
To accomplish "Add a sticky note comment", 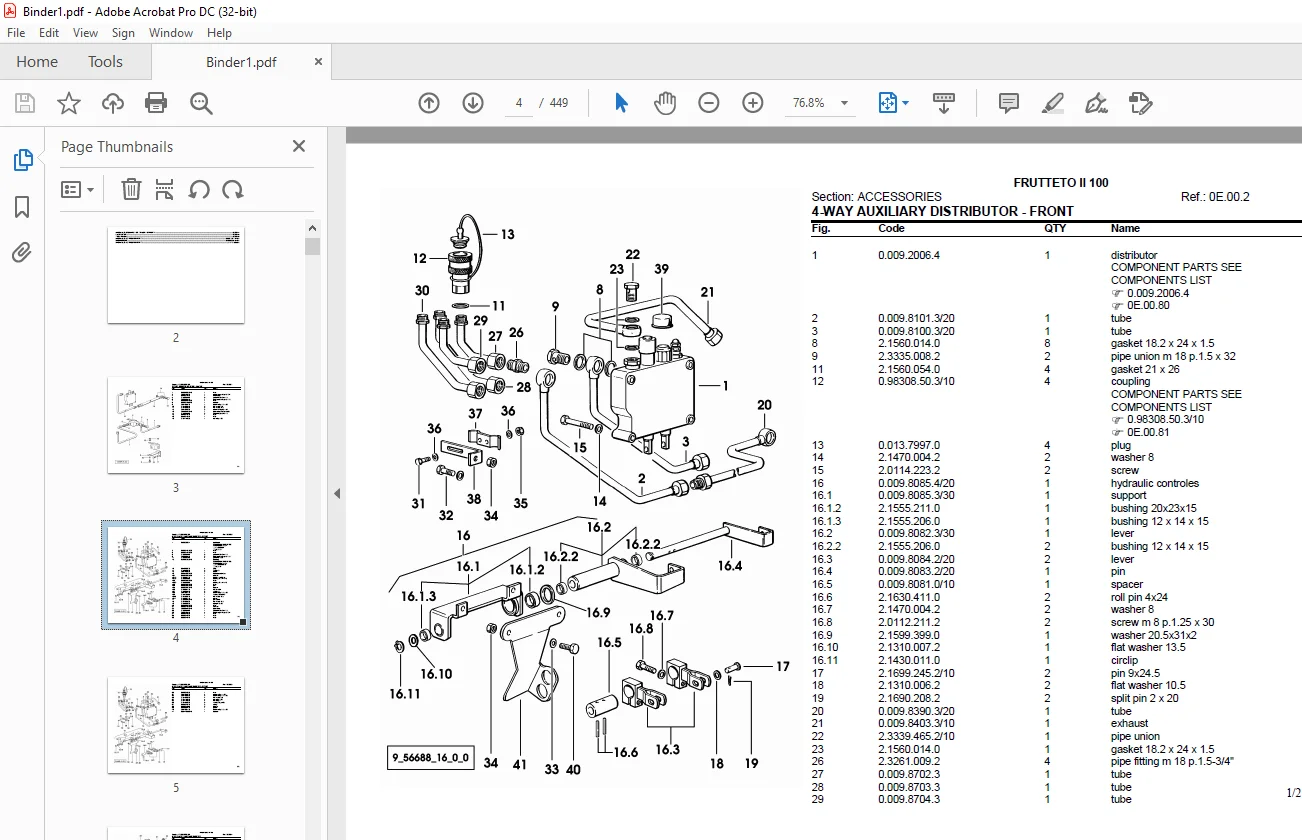I will click(x=1009, y=103).
